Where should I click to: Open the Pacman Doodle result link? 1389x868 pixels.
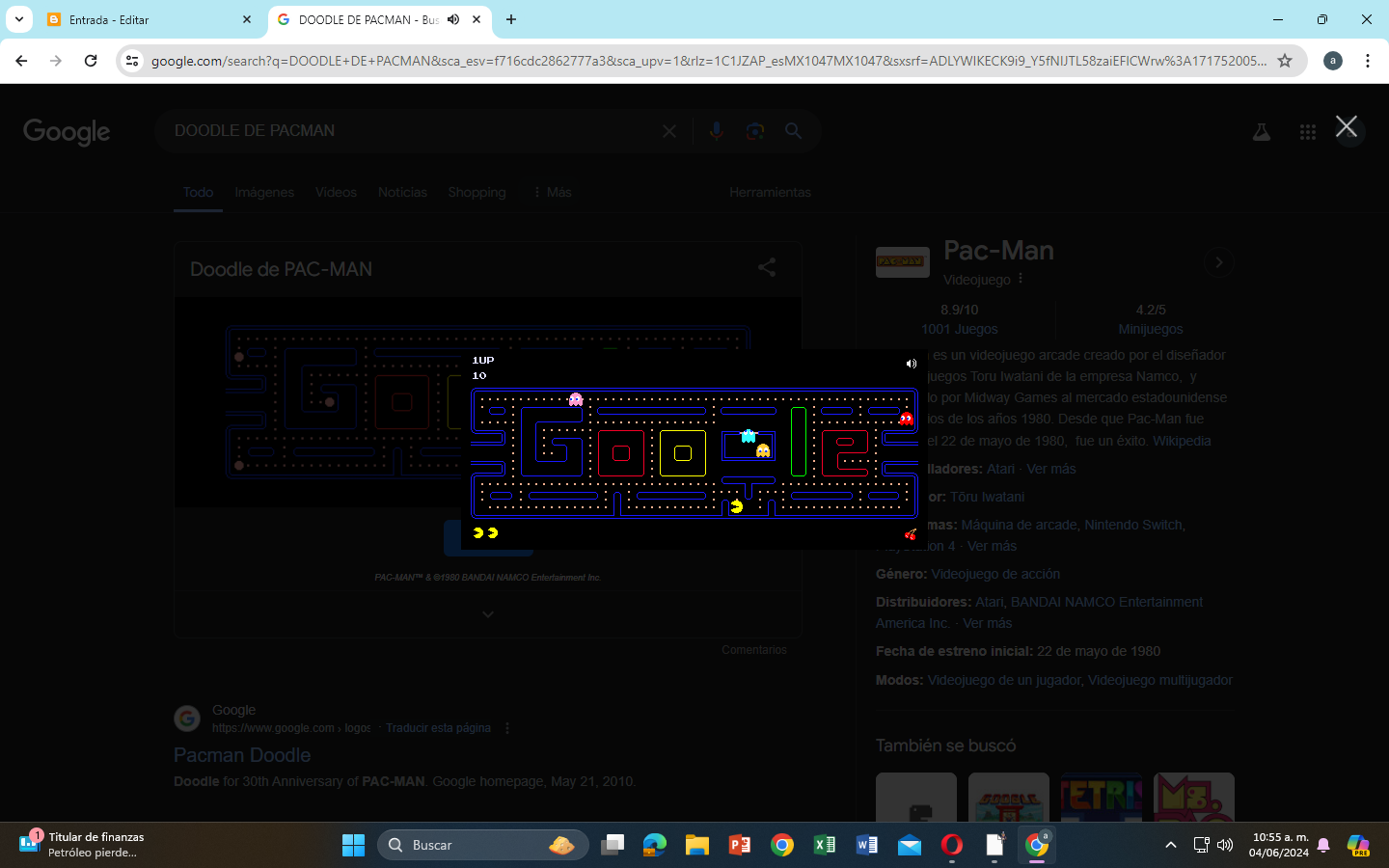click(242, 755)
